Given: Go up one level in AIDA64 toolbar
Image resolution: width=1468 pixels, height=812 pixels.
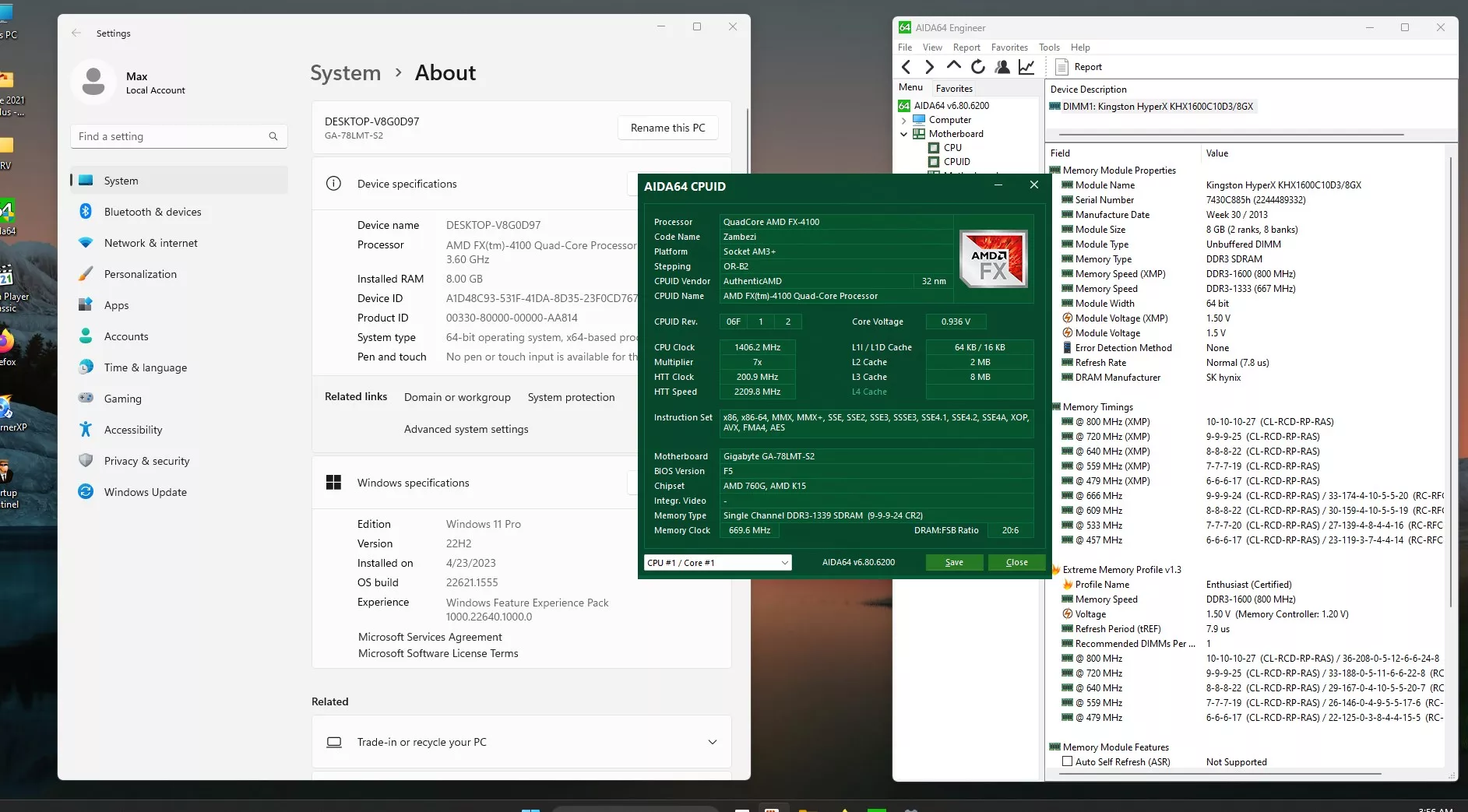Looking at the screenshot, I should tap(953, 67).
